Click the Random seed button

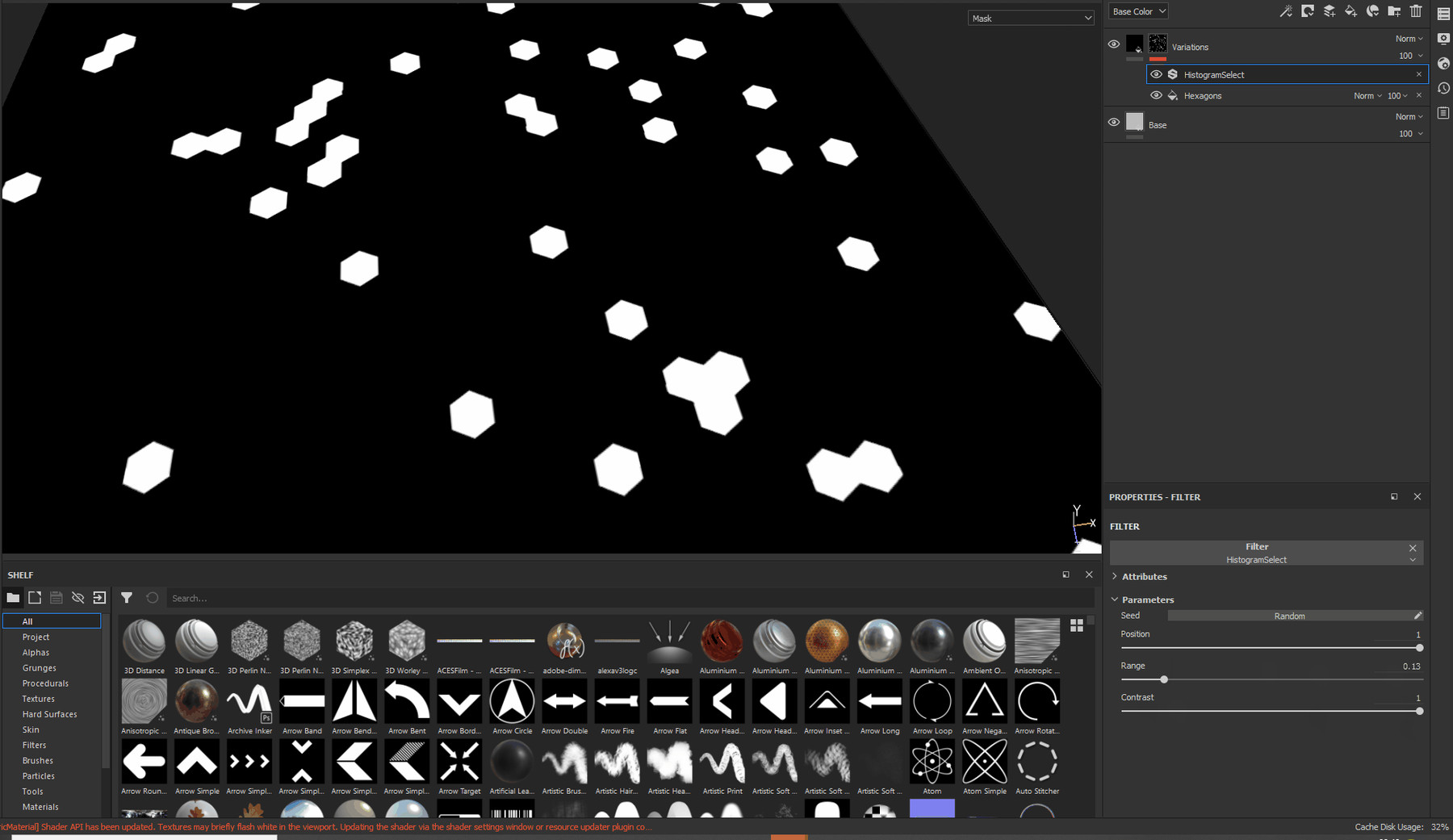tap(1289, 615)
